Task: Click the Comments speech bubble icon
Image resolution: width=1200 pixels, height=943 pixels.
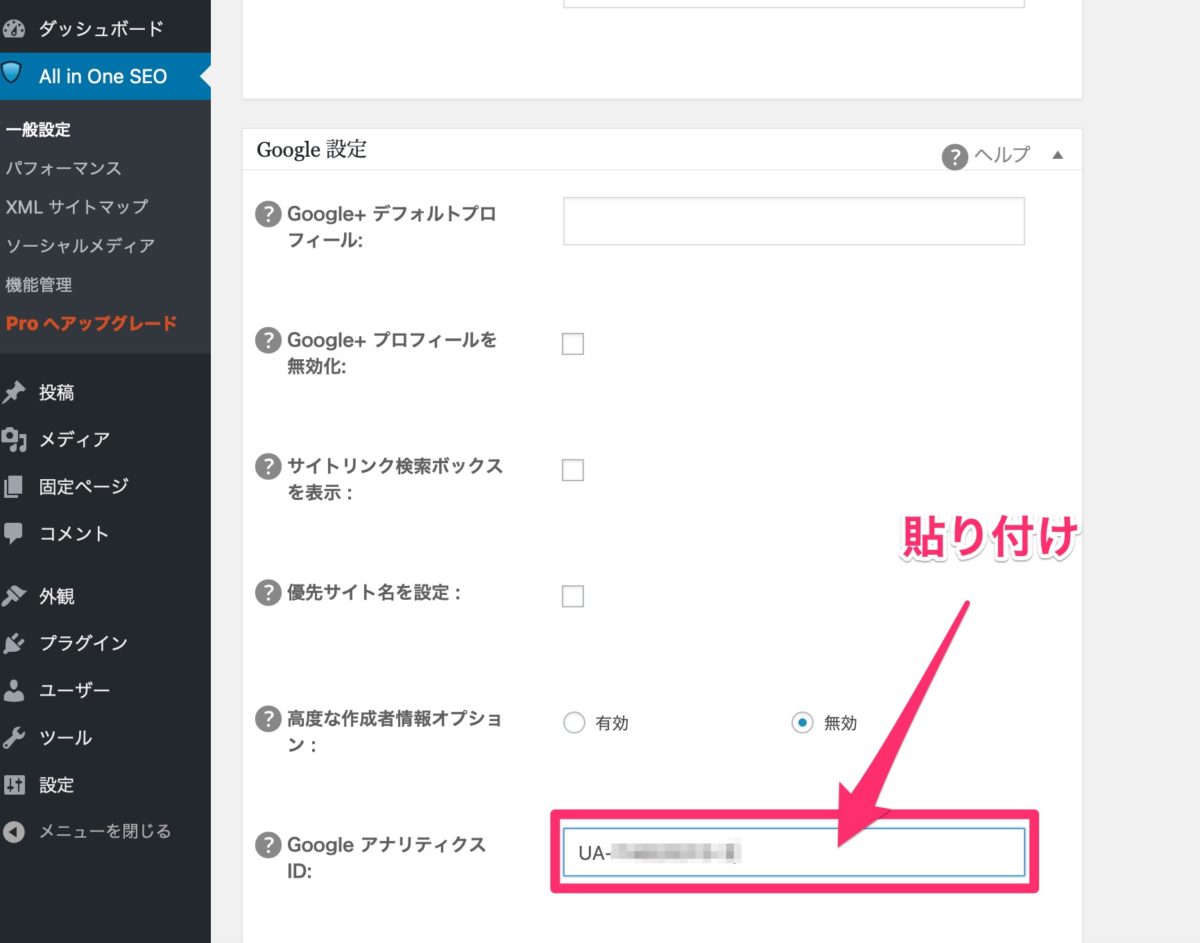Action: [x=13, y=533]
